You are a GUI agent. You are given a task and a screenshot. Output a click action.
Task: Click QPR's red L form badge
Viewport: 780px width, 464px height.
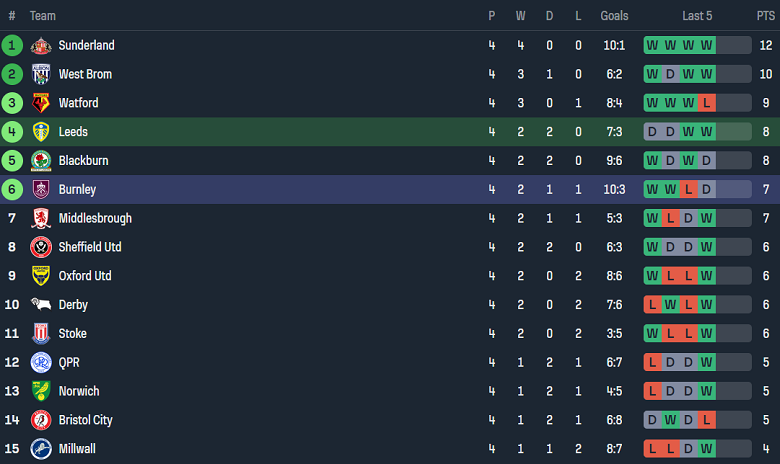(653, 362)
